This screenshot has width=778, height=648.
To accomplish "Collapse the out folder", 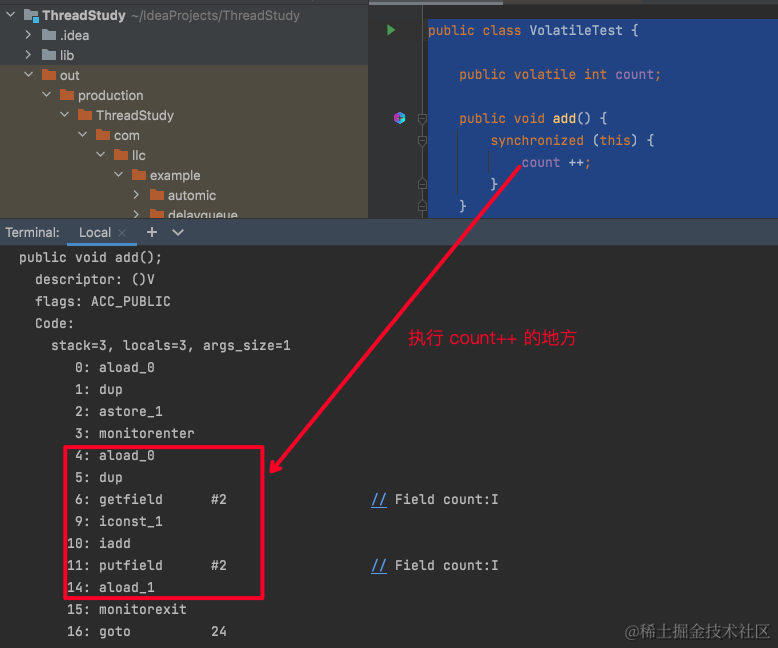I will click(x=28, y=74).
